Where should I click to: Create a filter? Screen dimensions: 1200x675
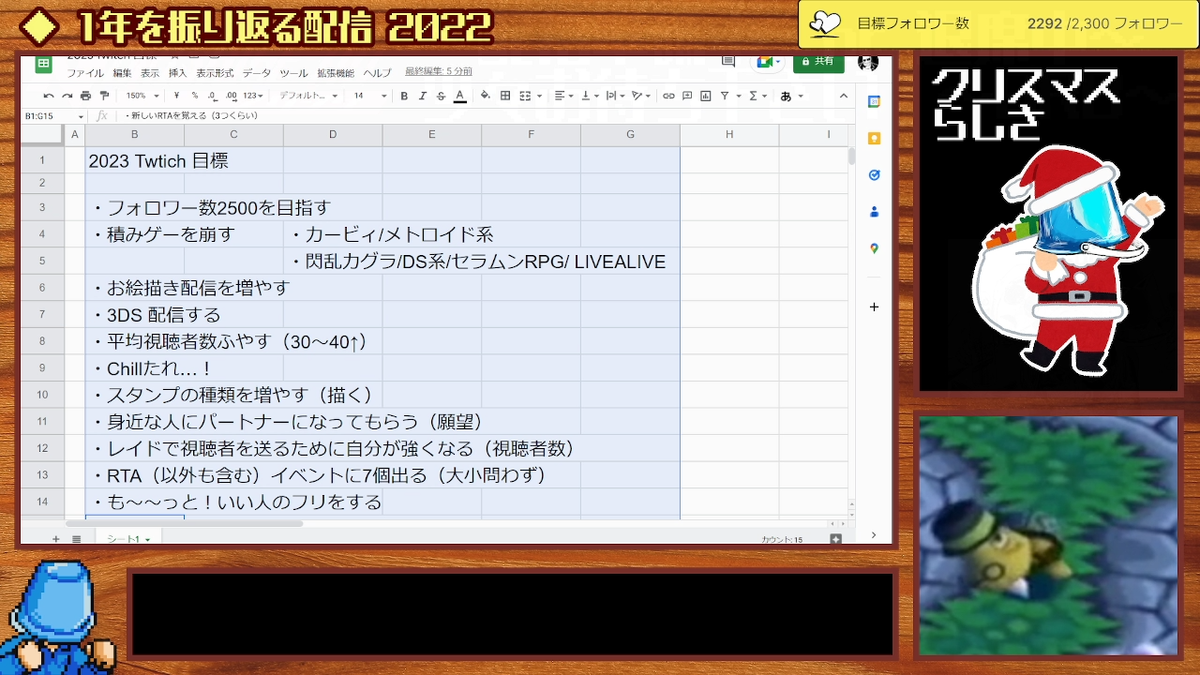pos(724,96)
